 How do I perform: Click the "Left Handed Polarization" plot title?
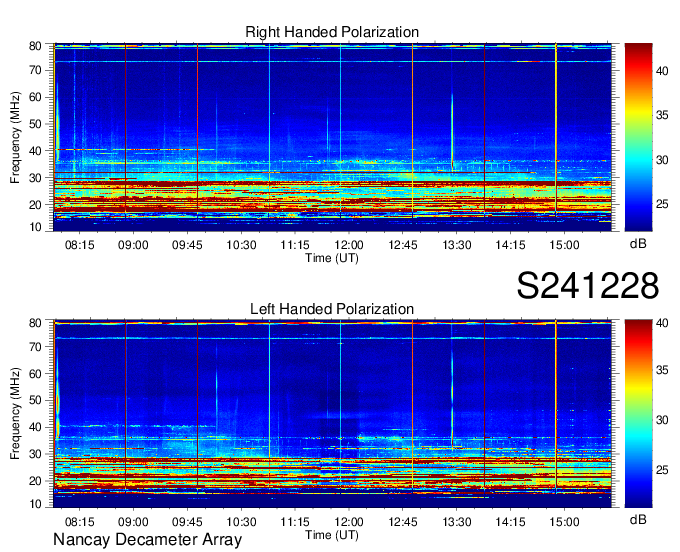332,309
